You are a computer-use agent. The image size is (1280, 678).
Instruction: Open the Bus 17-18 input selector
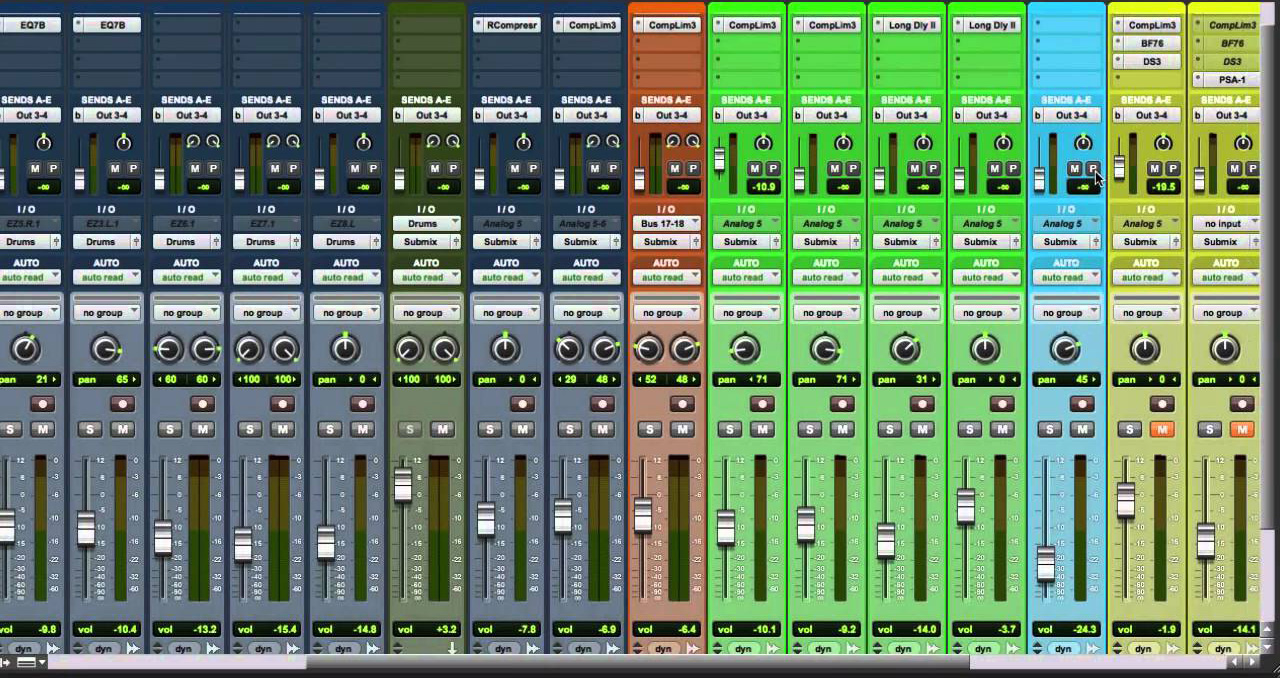tap(666, 222)
